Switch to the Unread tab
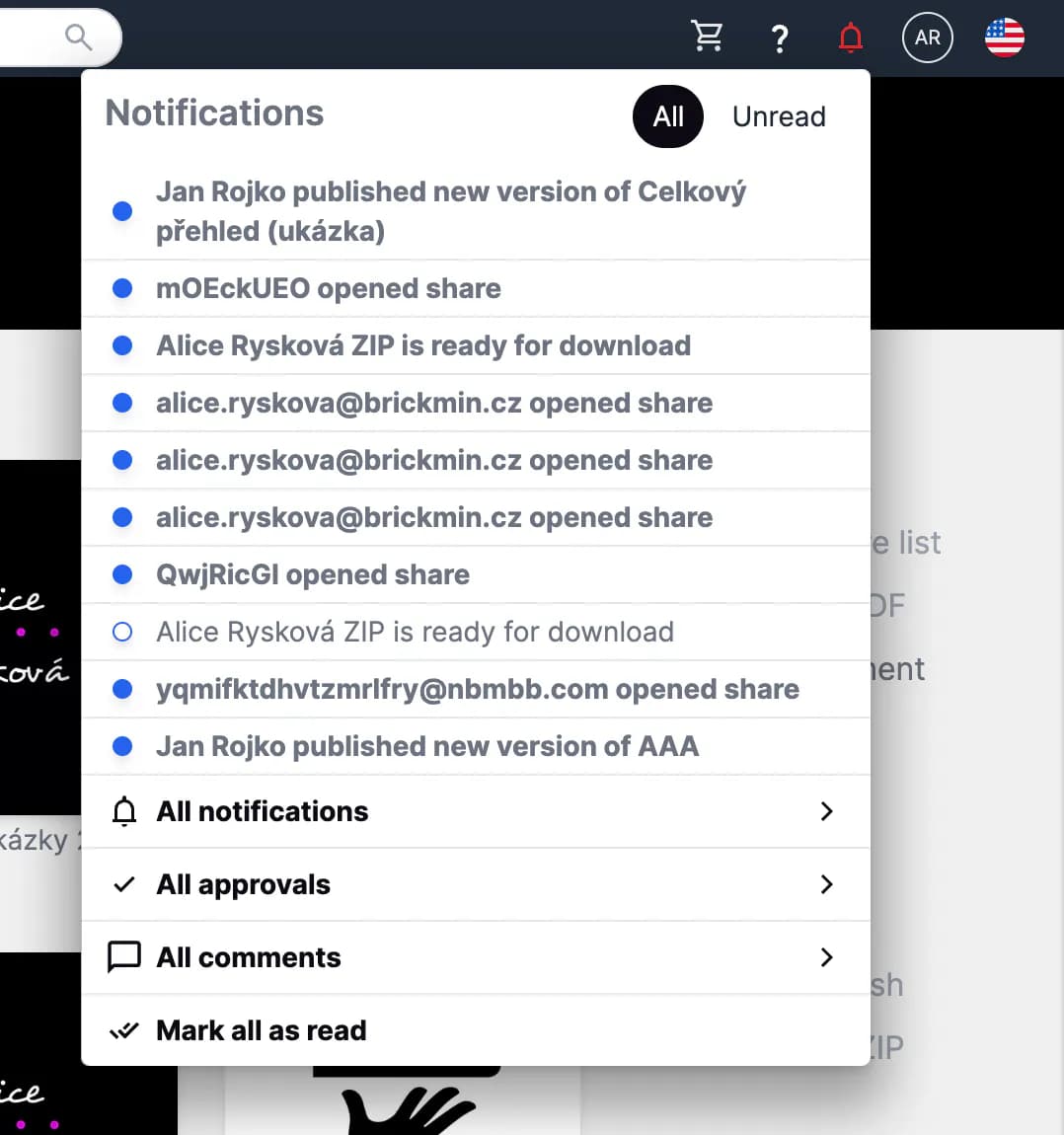The width and height of the screenshot is (1064, 1135). [x=778, y=116]
